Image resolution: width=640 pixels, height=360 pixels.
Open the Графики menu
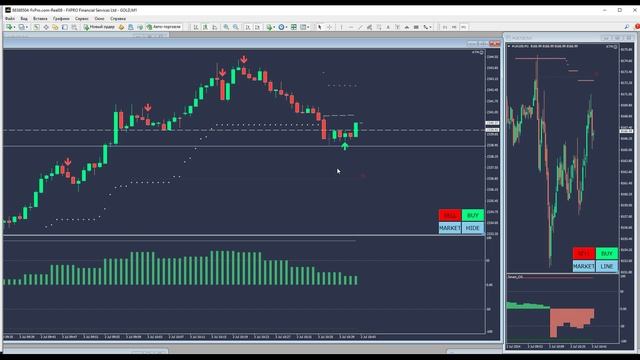[x=61, y=18]
